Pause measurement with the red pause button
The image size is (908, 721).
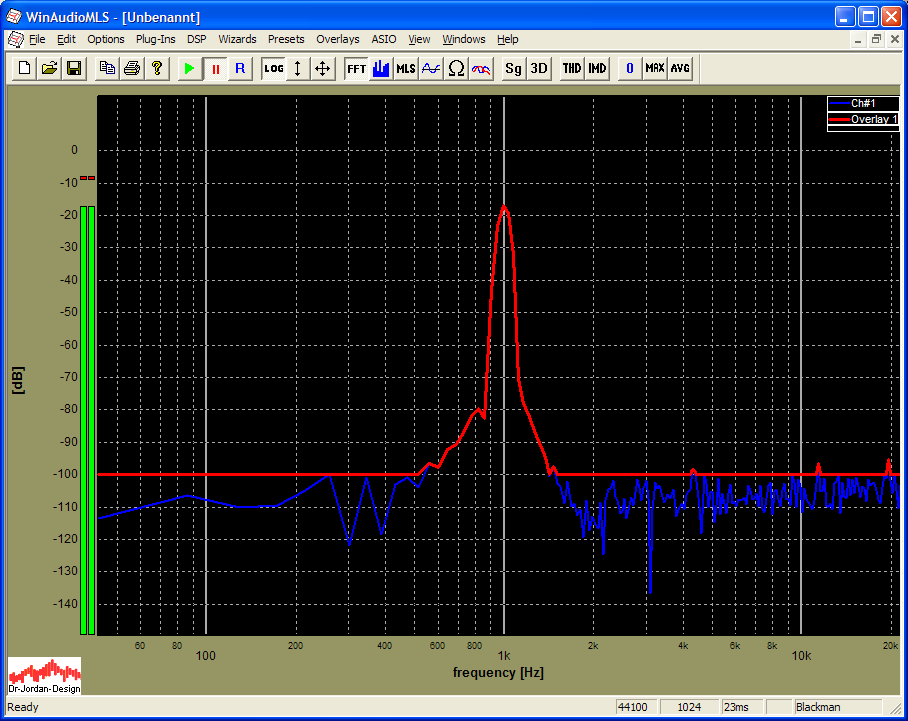(215, 68)
